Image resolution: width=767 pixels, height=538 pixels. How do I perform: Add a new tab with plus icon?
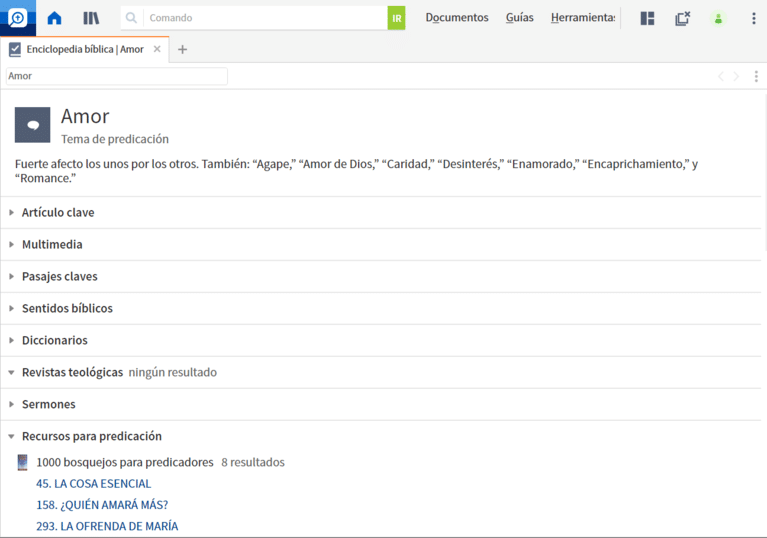point(182,49)
